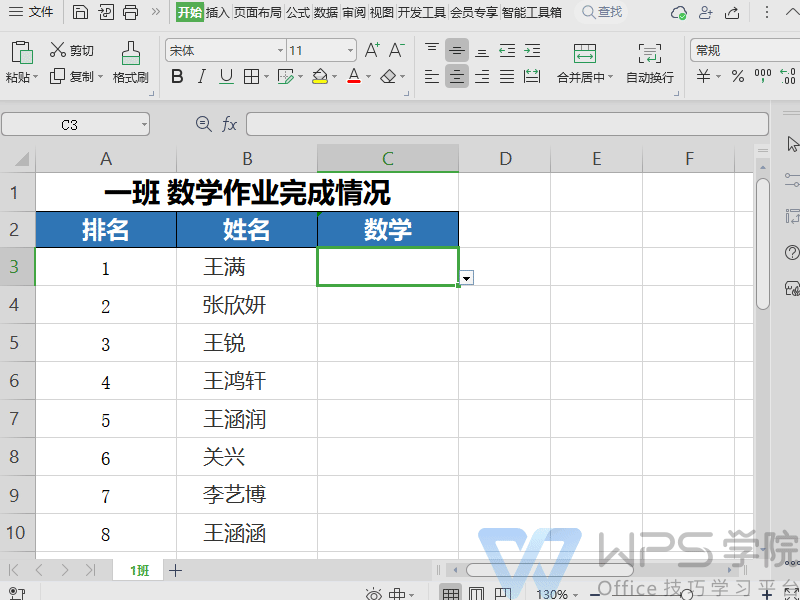This screenshot has width=800, height=600.
Task: Switch to the 插入 tab
Action: coord(218,12)
